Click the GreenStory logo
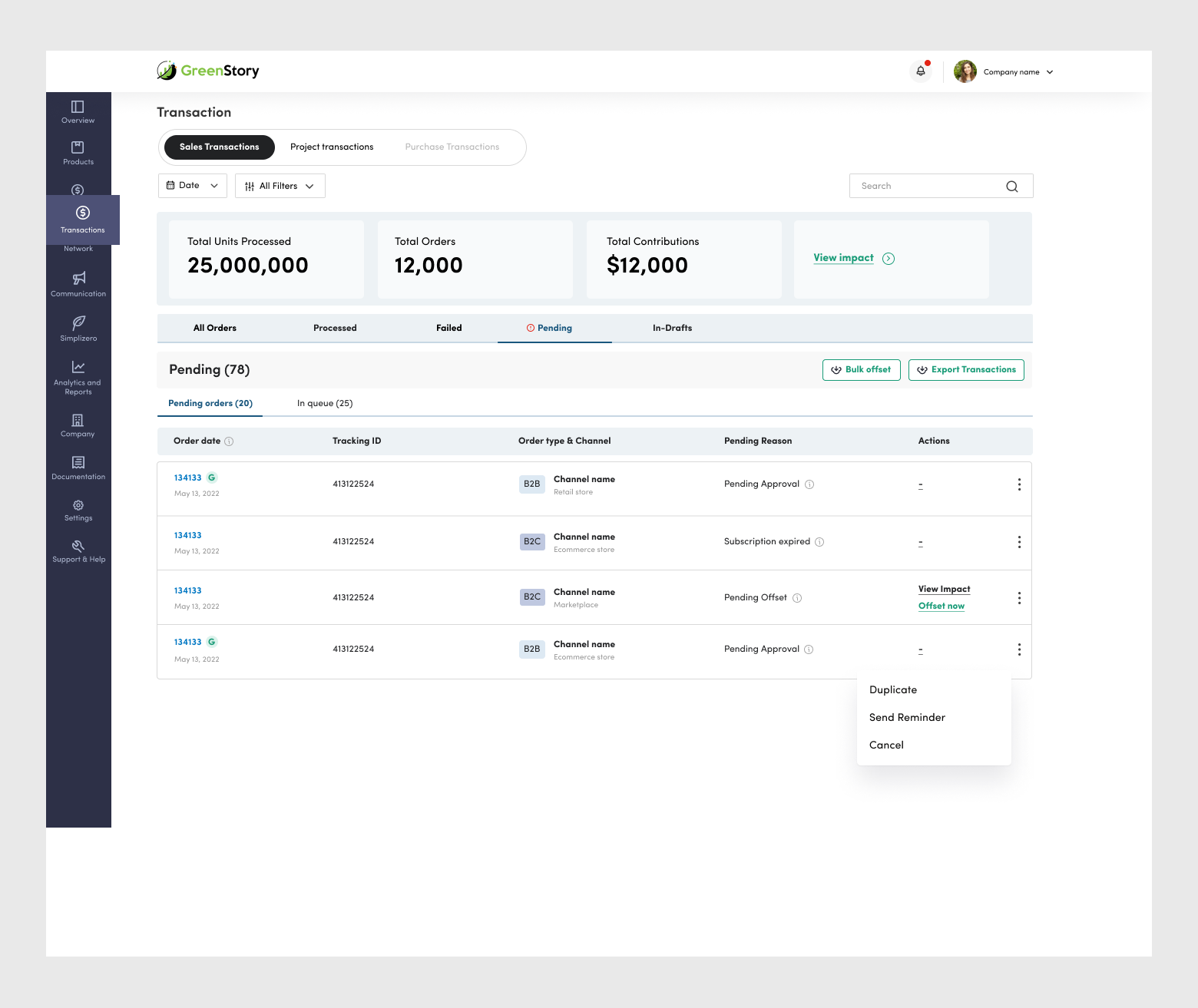The image size is (1198, 1008). click(208, 71)
